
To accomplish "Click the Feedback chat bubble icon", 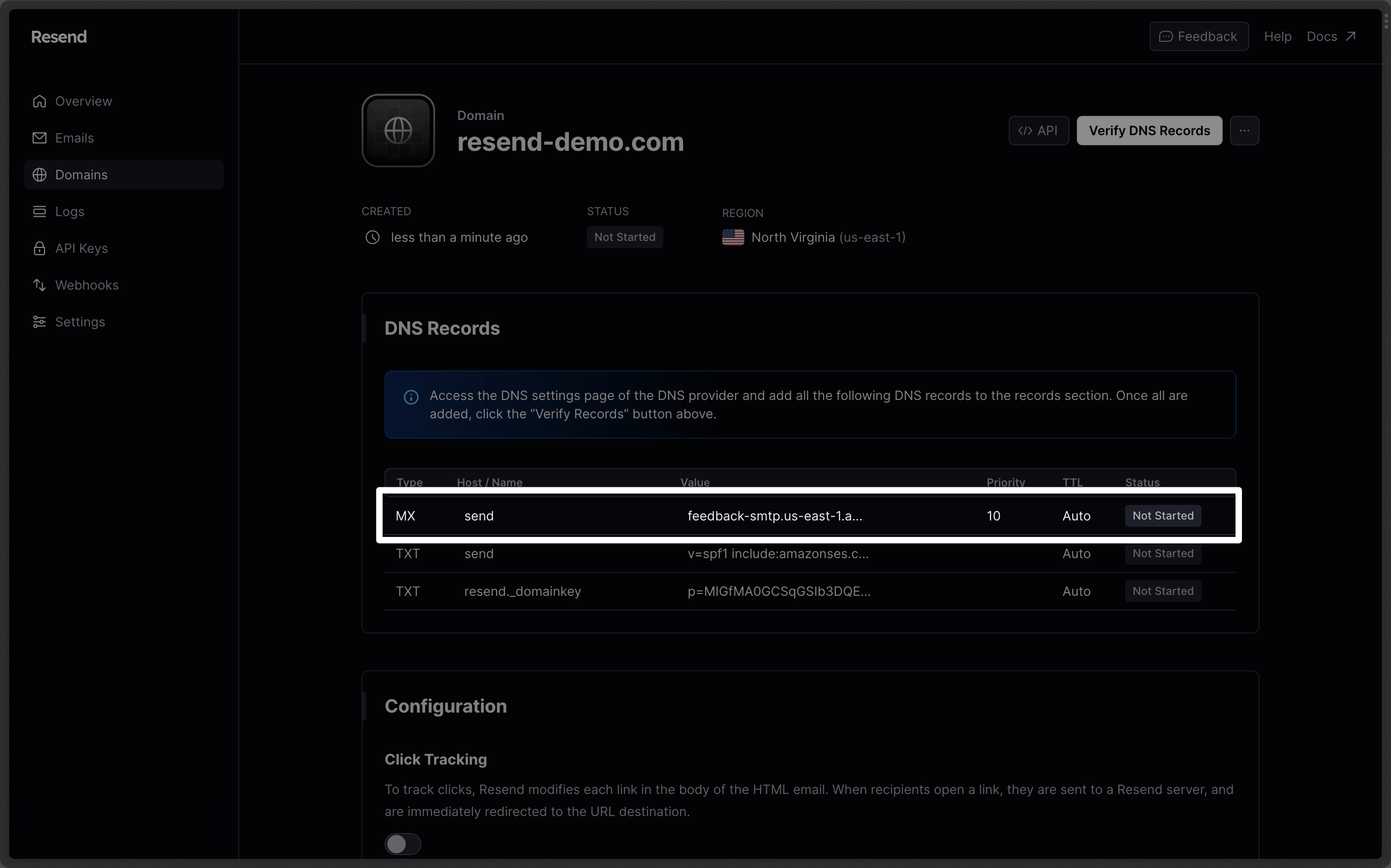I will [1165, 36].
